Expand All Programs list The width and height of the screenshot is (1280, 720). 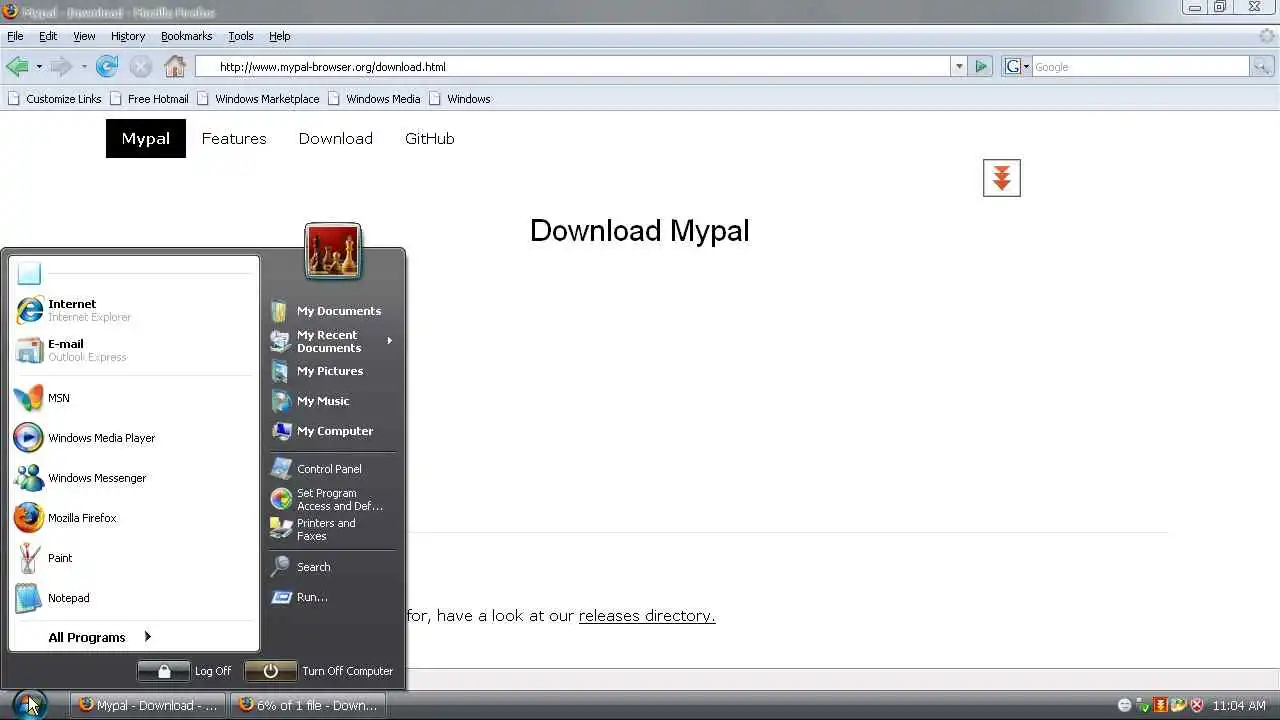pos(133,637)
